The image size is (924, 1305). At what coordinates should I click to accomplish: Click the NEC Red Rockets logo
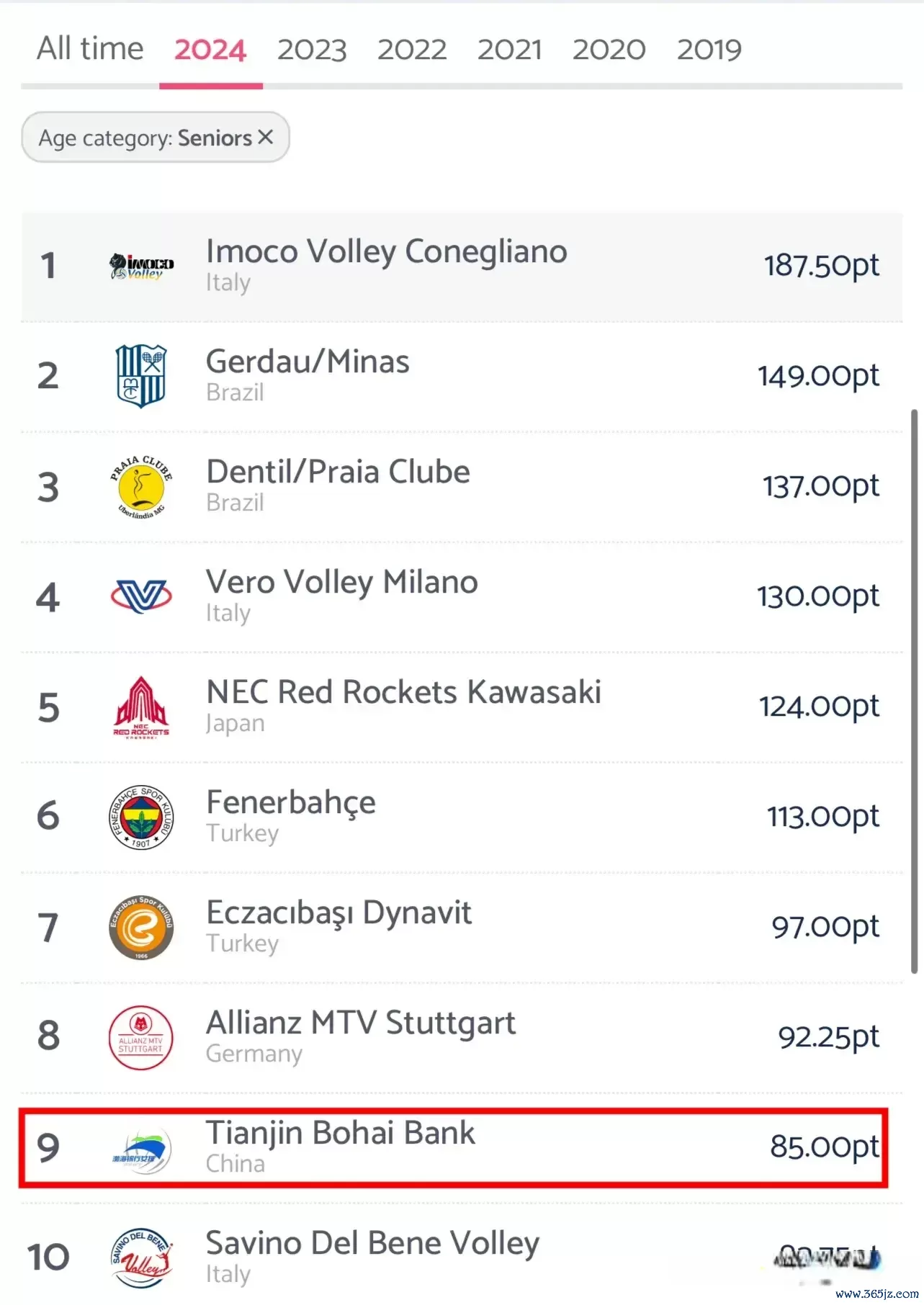141,707
